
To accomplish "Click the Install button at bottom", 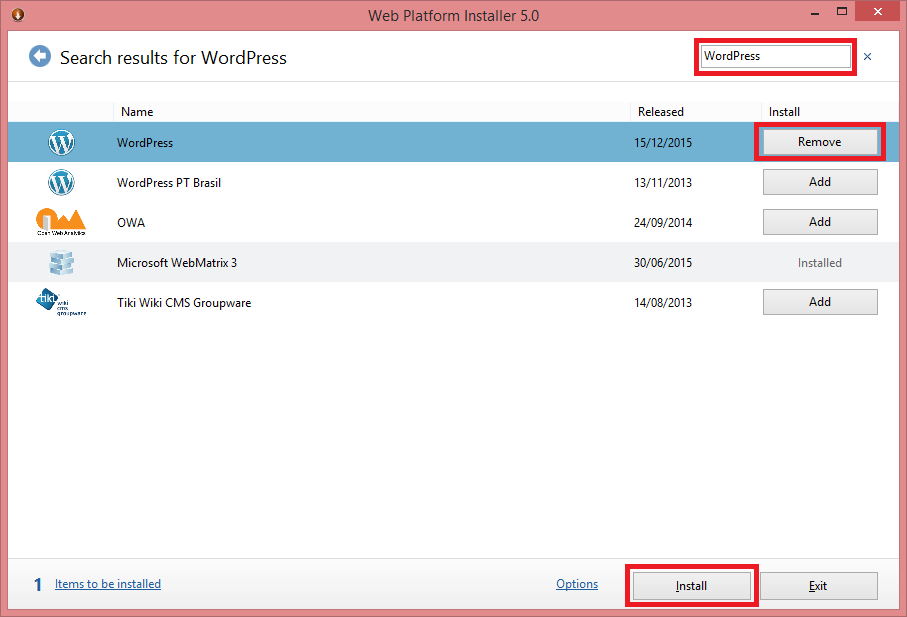I will tap(691, 586).
